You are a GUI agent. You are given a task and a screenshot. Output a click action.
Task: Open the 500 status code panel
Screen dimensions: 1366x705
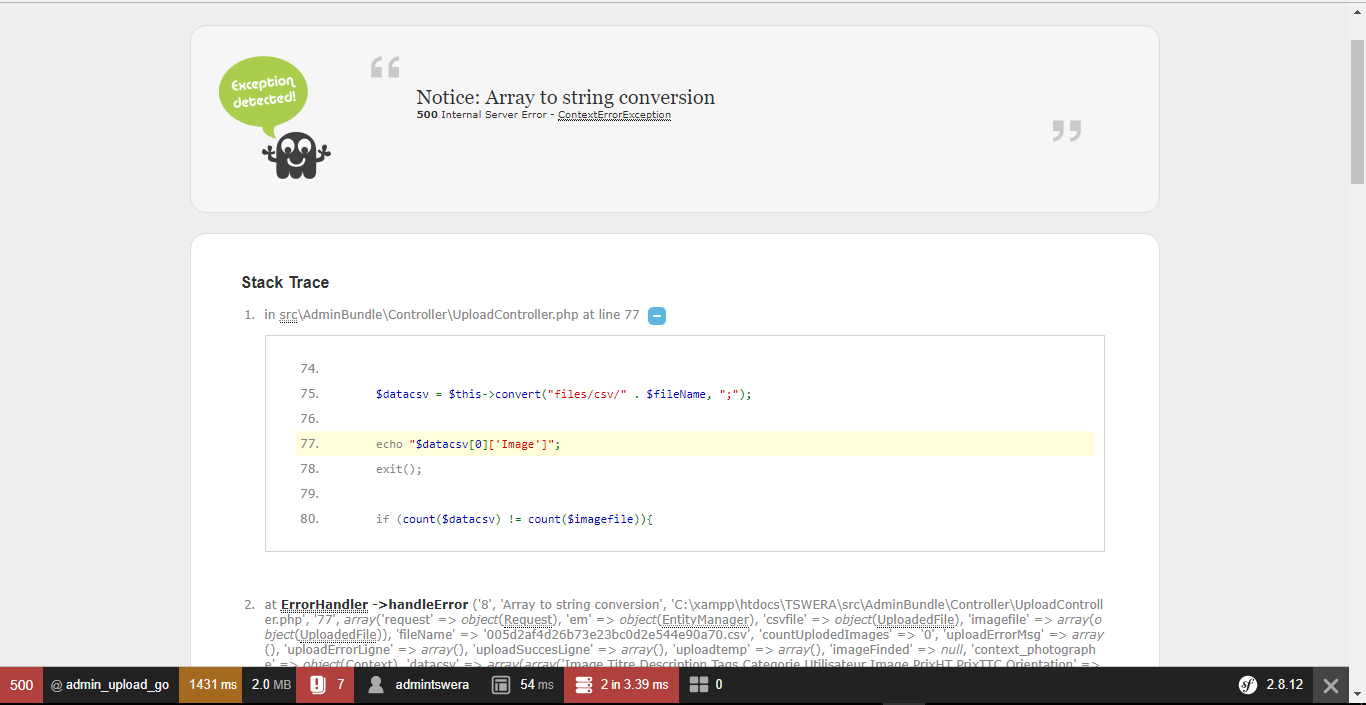point(20,685)
